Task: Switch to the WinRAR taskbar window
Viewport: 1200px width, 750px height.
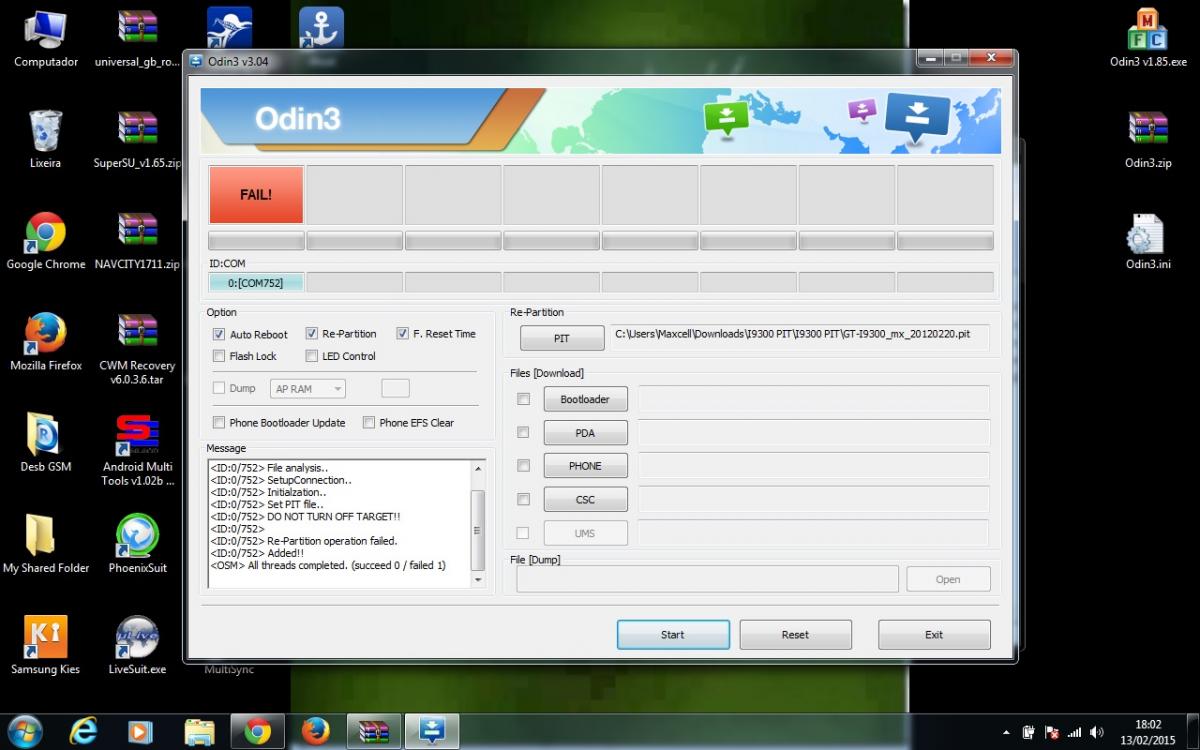Action: (374, 732)
